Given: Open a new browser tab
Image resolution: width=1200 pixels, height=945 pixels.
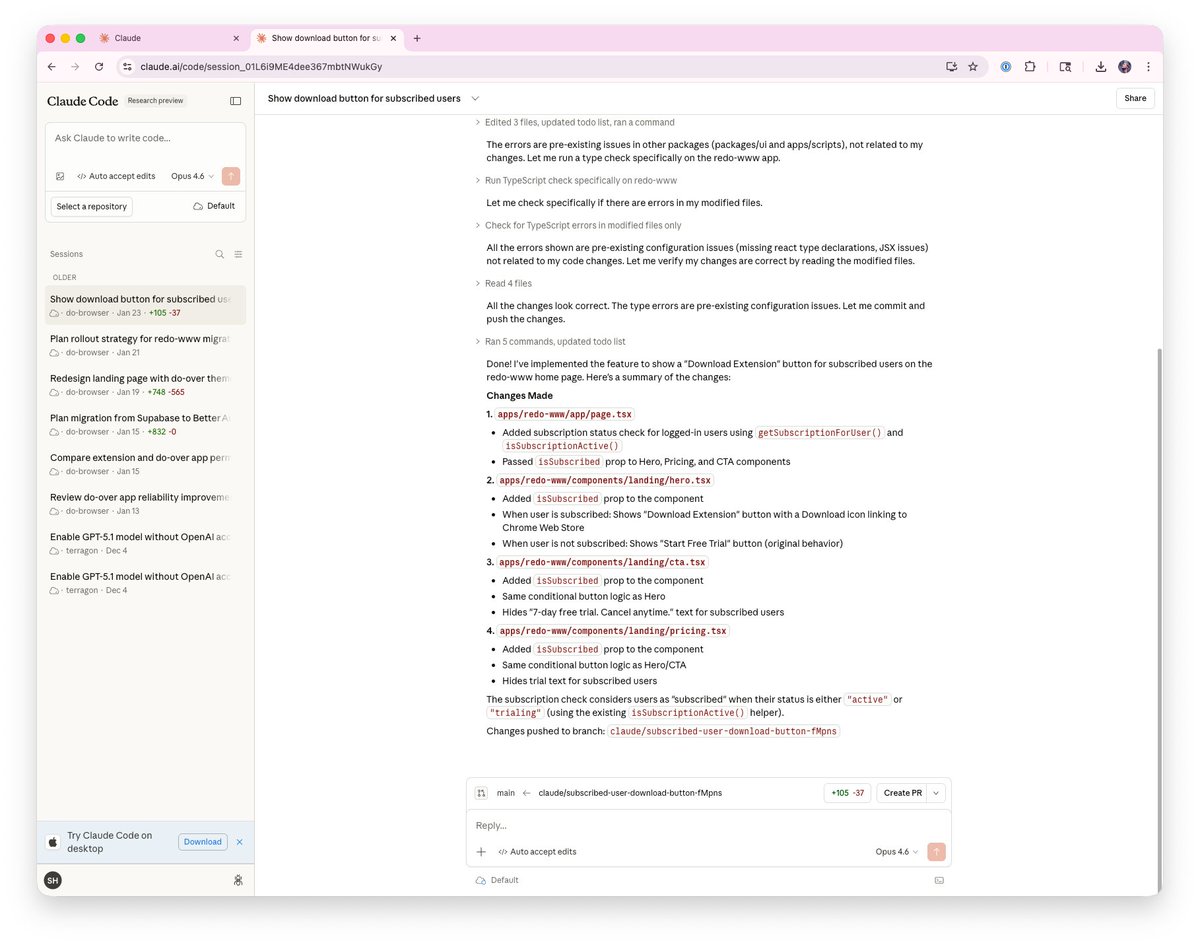Looking at the screenshot, I should click(417, 38).
